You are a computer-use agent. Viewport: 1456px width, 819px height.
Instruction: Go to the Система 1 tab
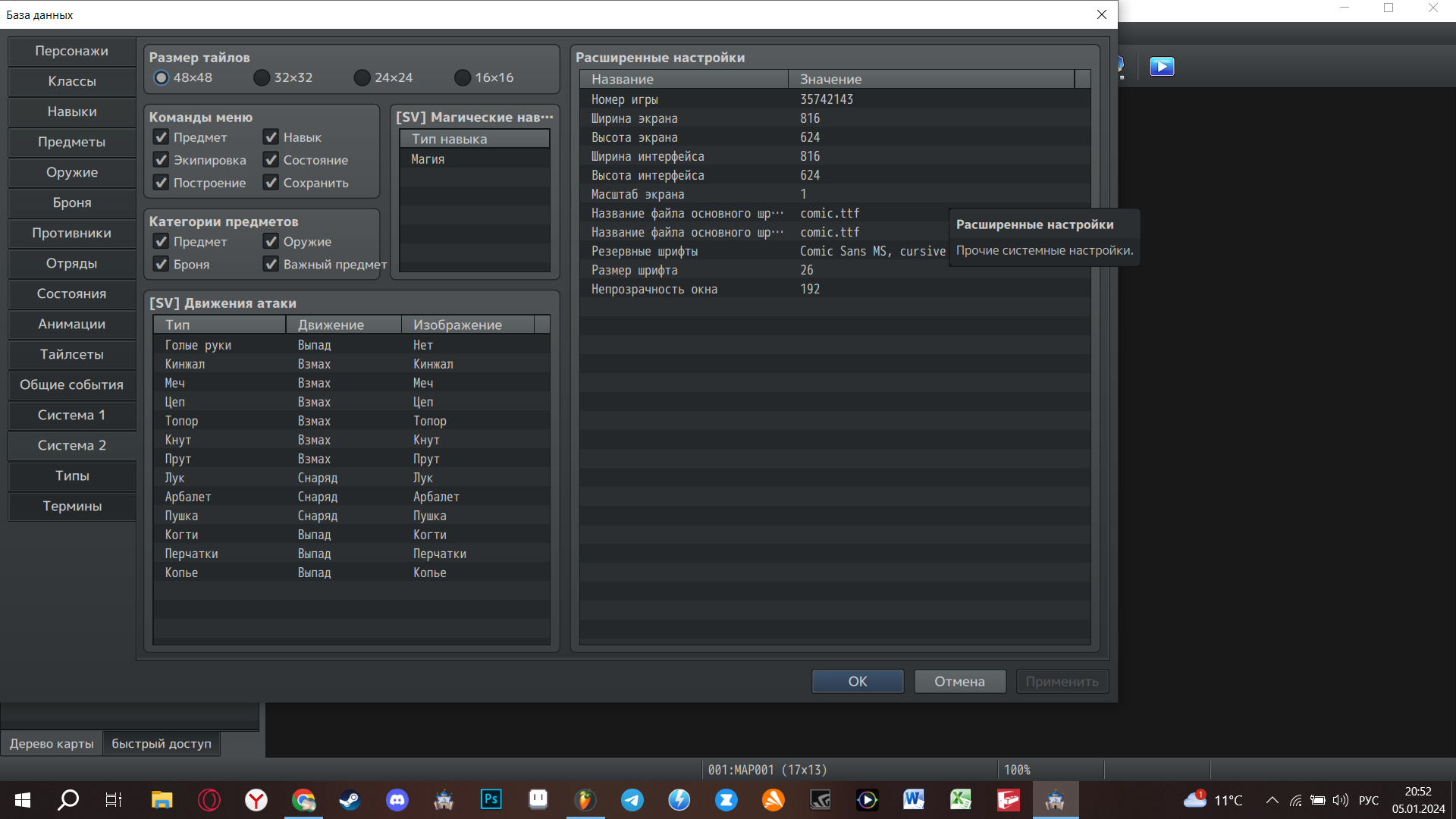pyautogui.click(x=72, y=415)
